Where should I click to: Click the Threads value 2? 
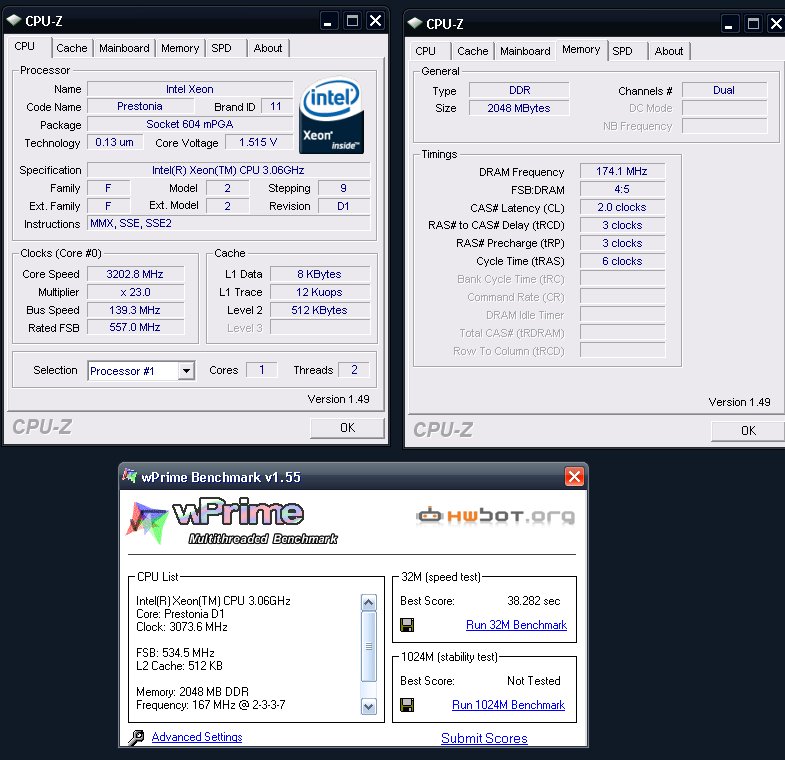coord(354,370)
